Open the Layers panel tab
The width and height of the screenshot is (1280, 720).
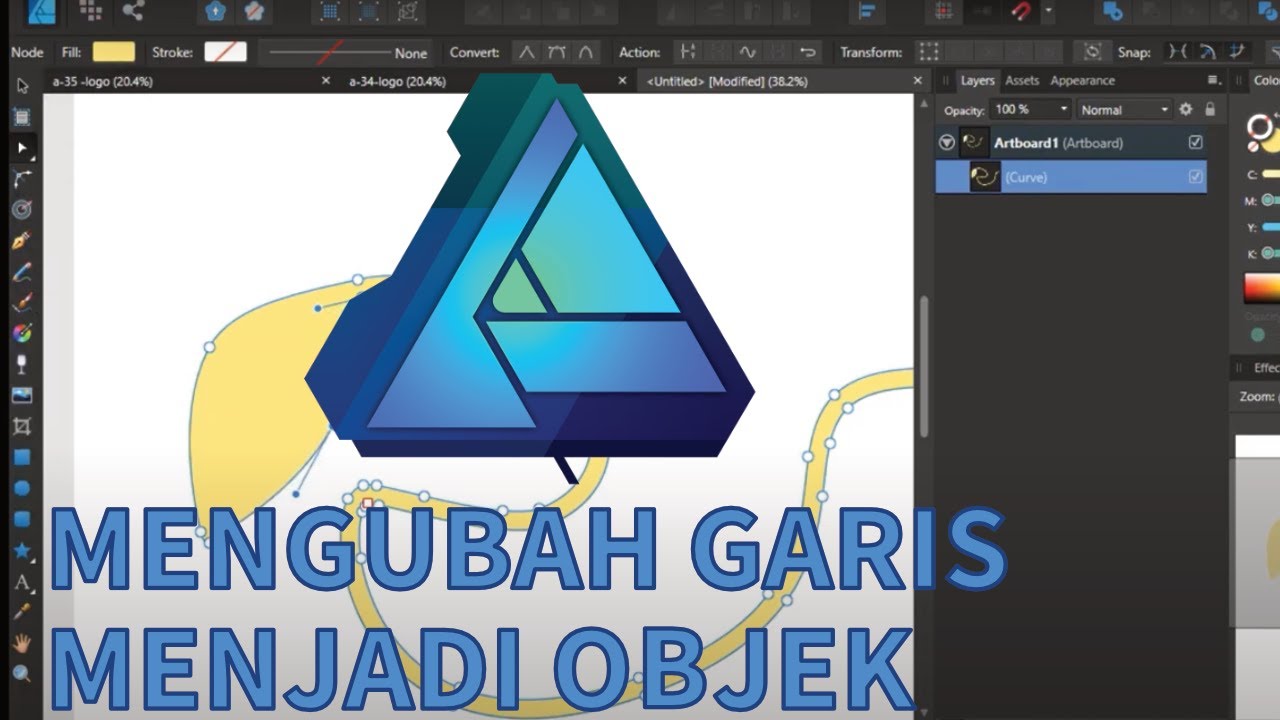(977, 81)
